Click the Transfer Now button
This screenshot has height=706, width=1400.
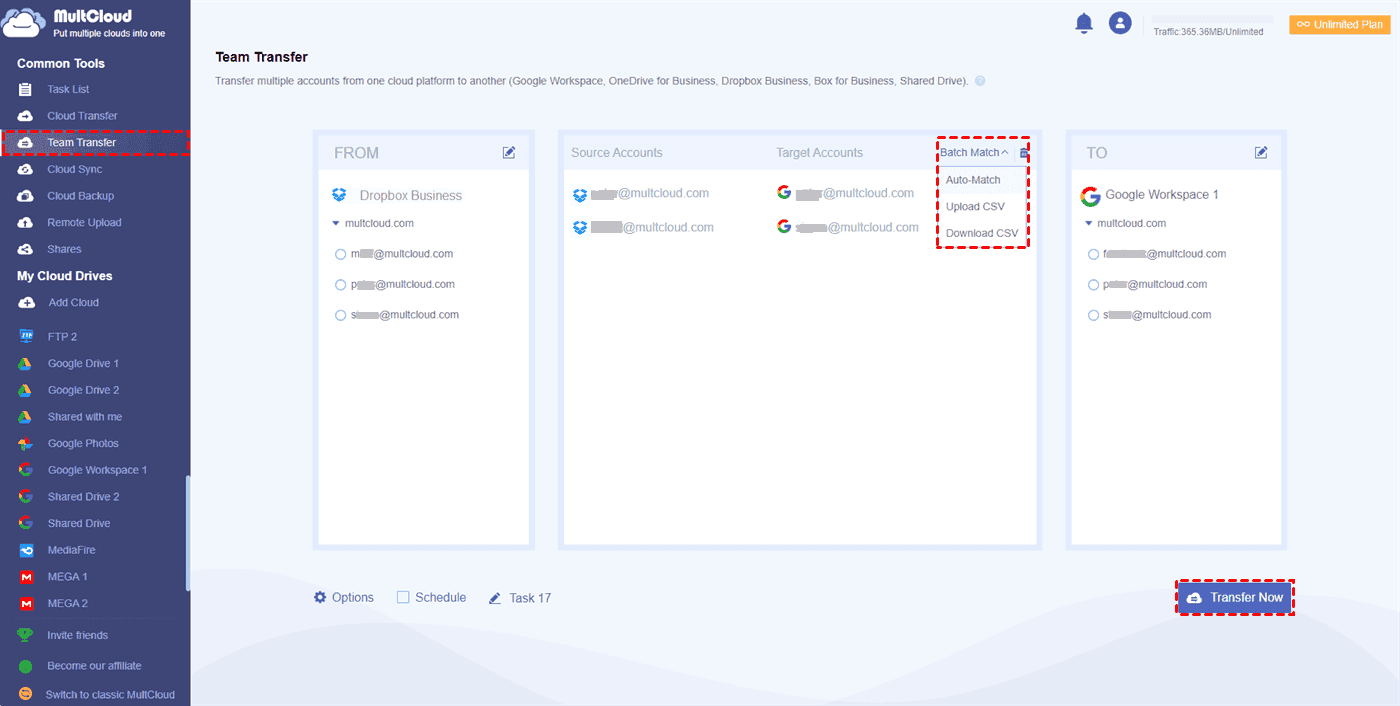(1235, 597)
